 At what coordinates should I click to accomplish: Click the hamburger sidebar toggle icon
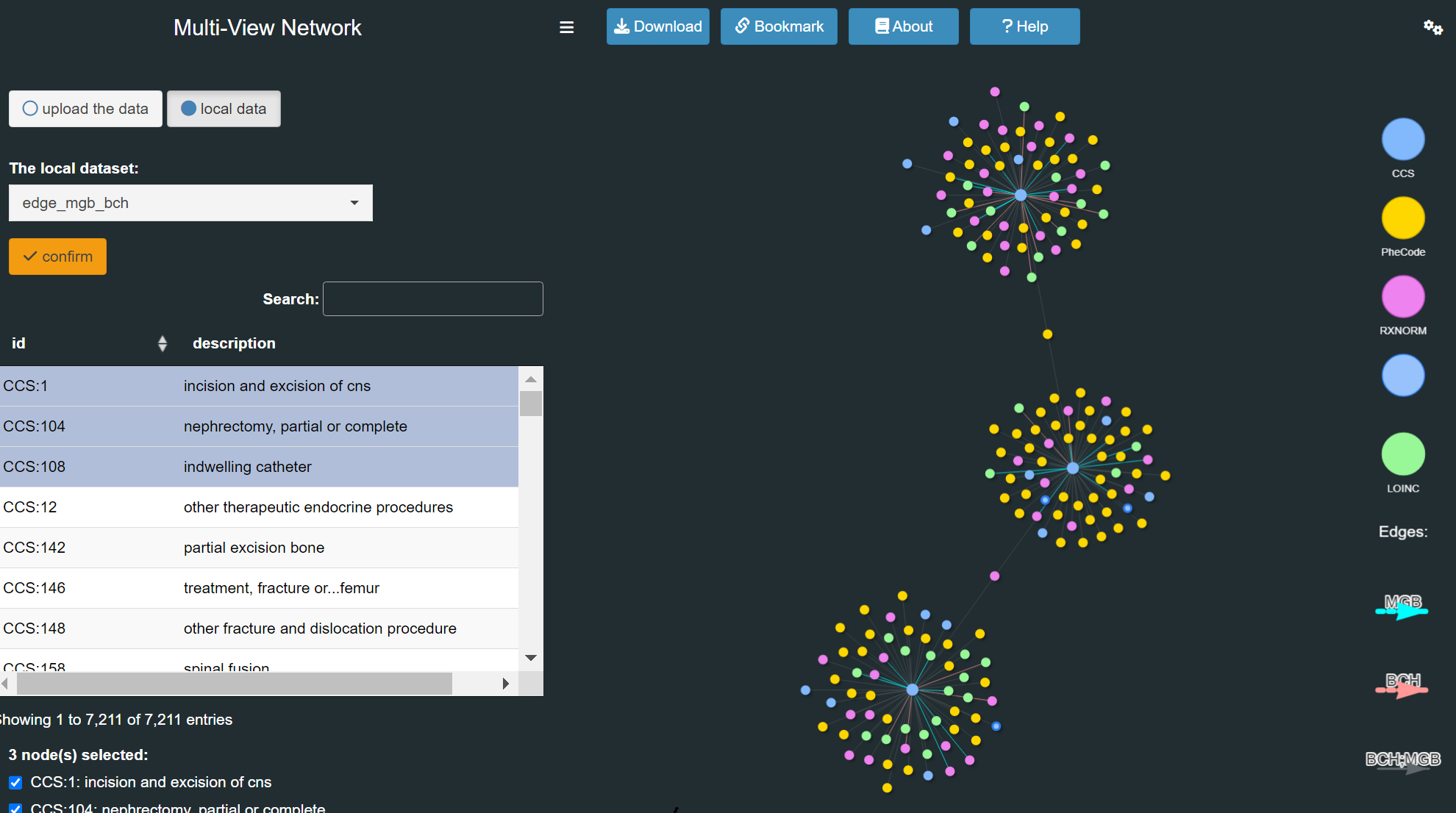tap(566, 27)
